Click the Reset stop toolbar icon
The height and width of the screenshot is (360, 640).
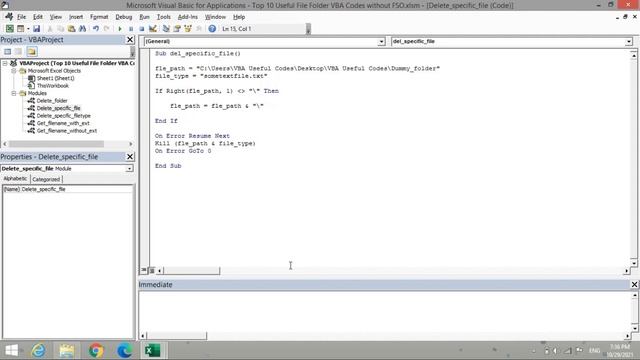[142, 29]
